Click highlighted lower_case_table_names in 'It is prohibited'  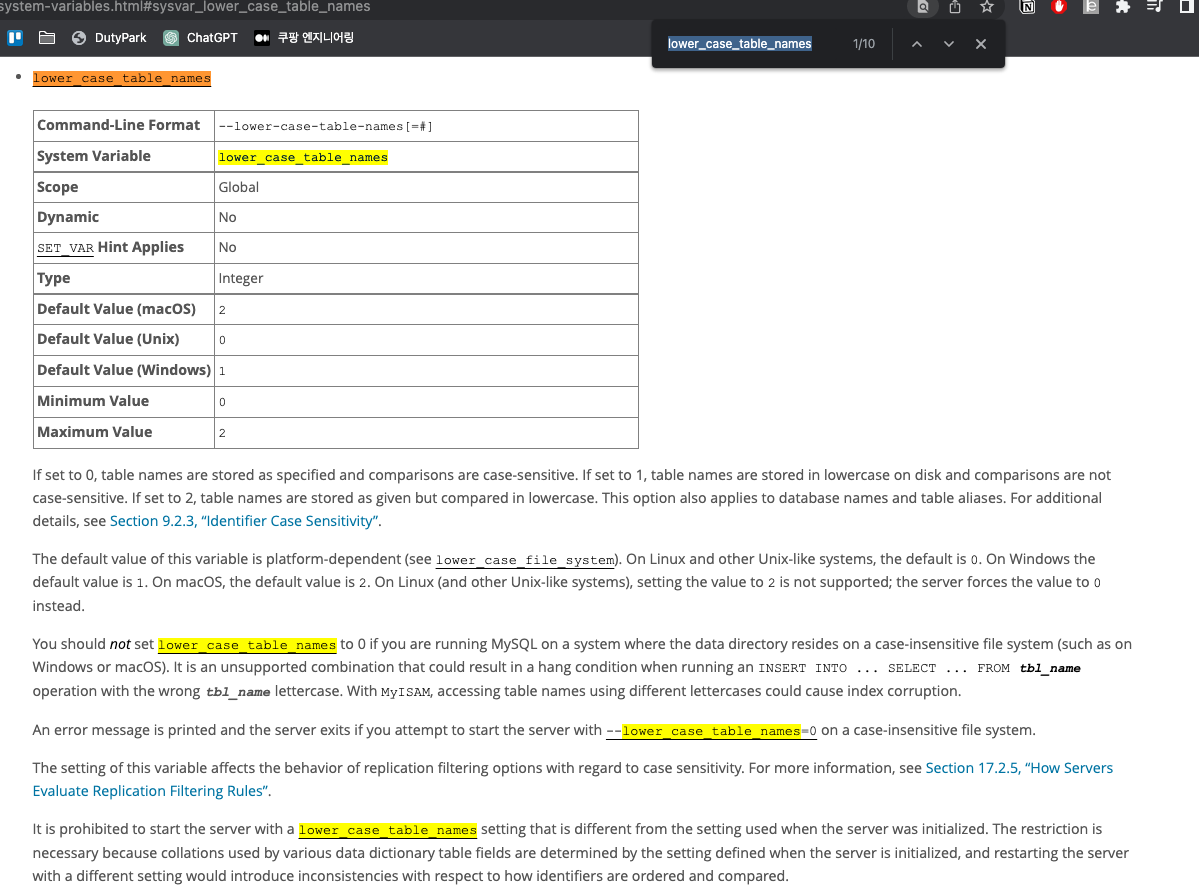coord(388,830)
